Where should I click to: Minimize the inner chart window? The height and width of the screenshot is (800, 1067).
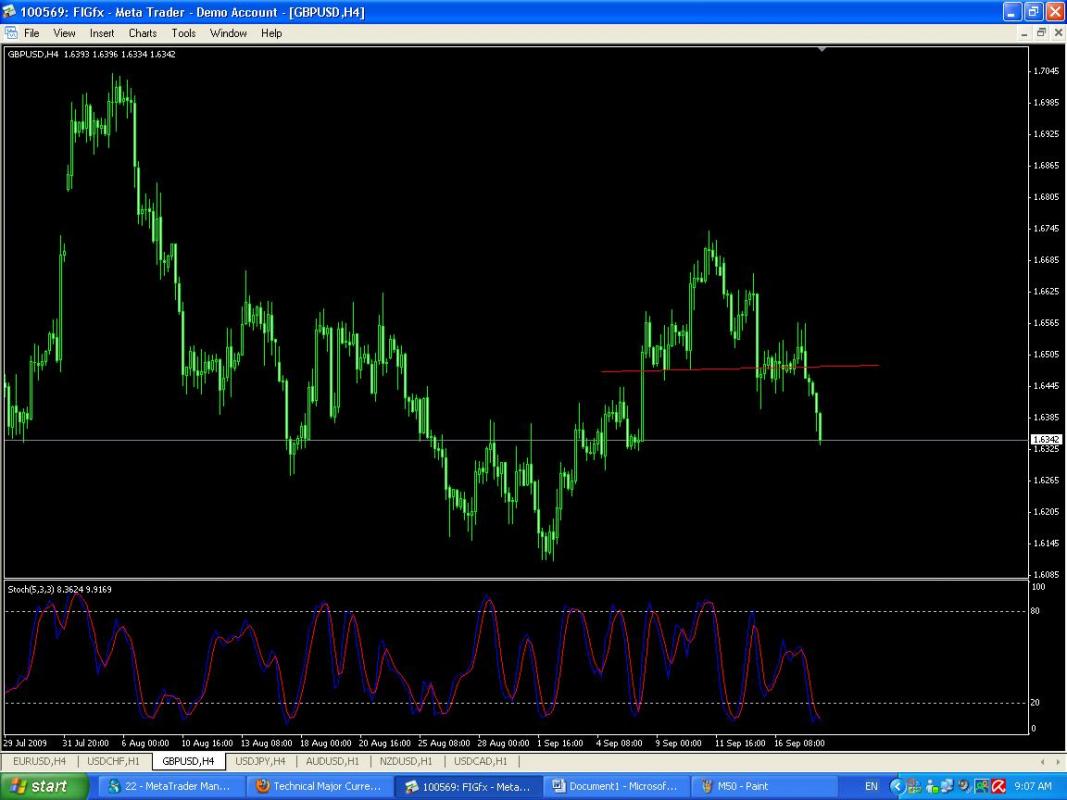(1025, 33)
